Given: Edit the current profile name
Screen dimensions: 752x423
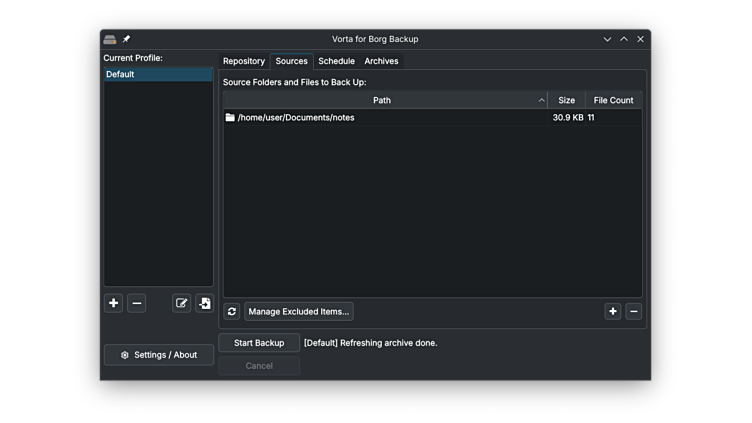Looking at the screenshot, I should point(181,303).
